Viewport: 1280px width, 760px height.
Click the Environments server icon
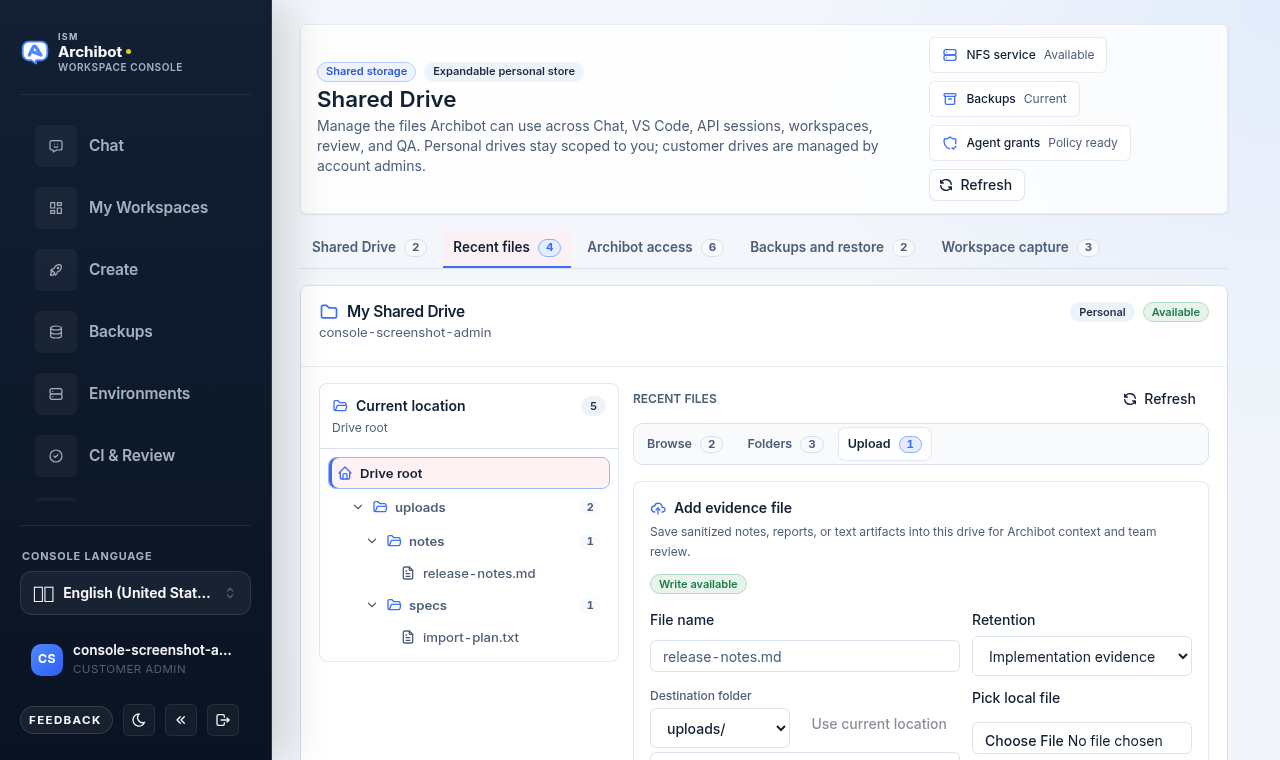(x=56, y=394)
